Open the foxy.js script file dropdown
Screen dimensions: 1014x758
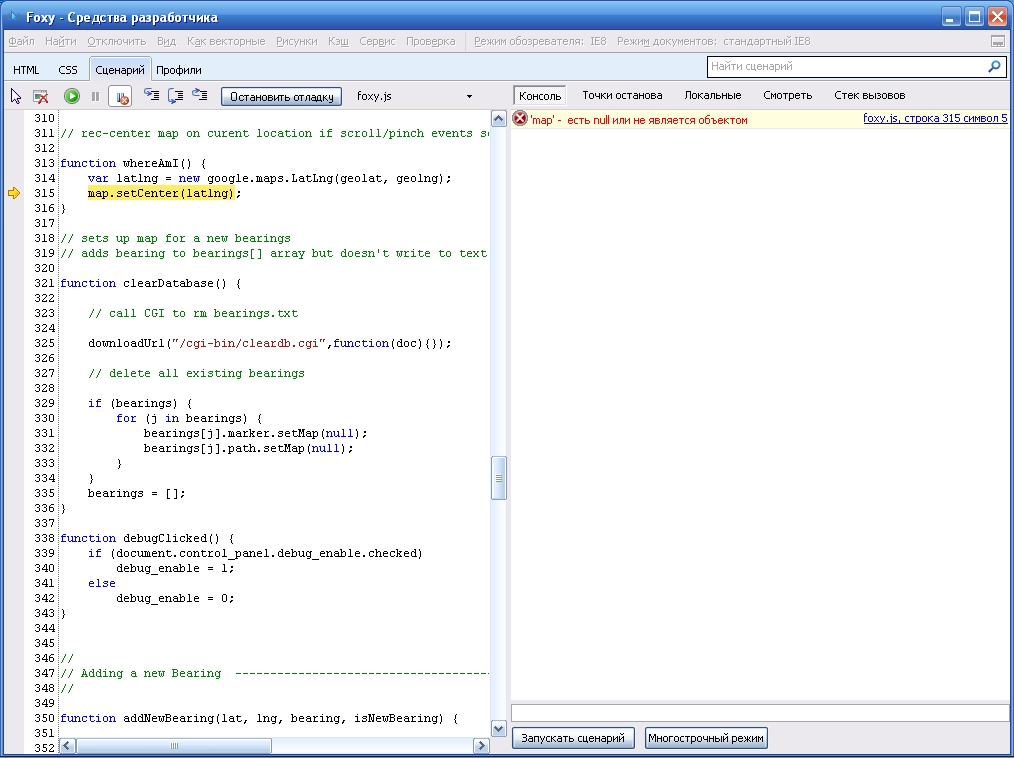pyautogui.click(x=469, y=96)
